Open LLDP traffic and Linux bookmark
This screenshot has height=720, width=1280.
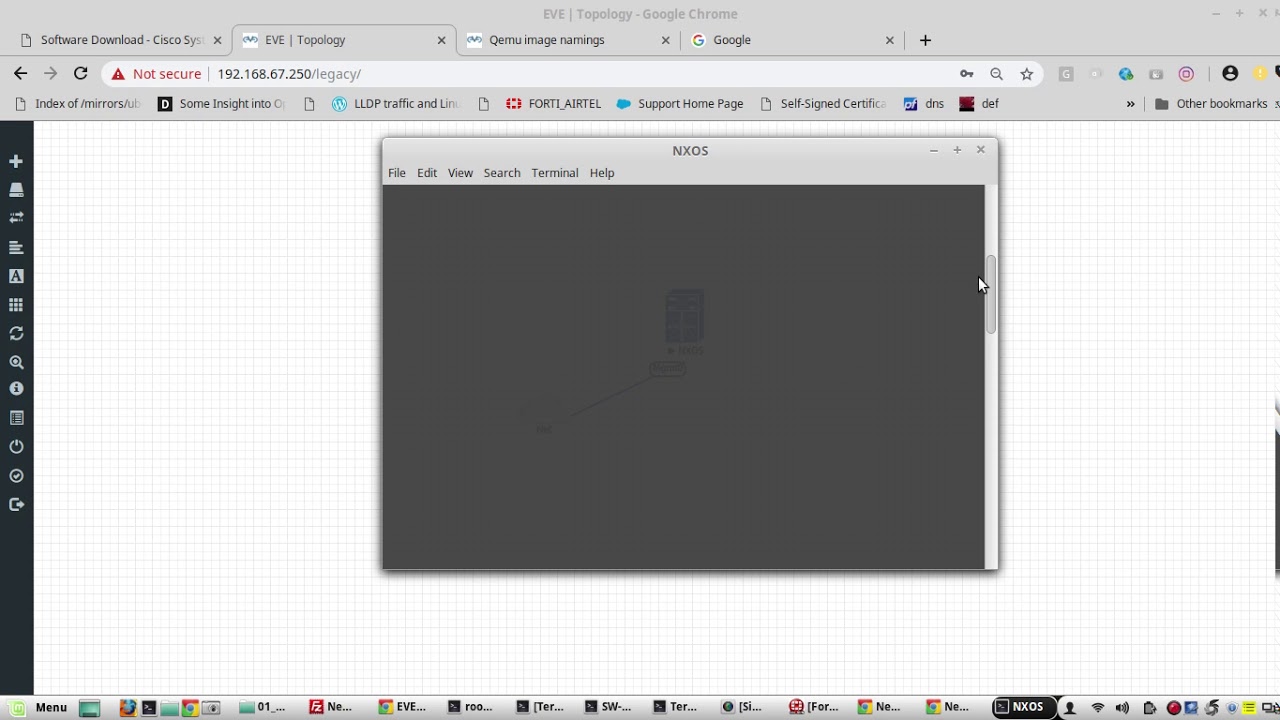[x=396, y=103]
